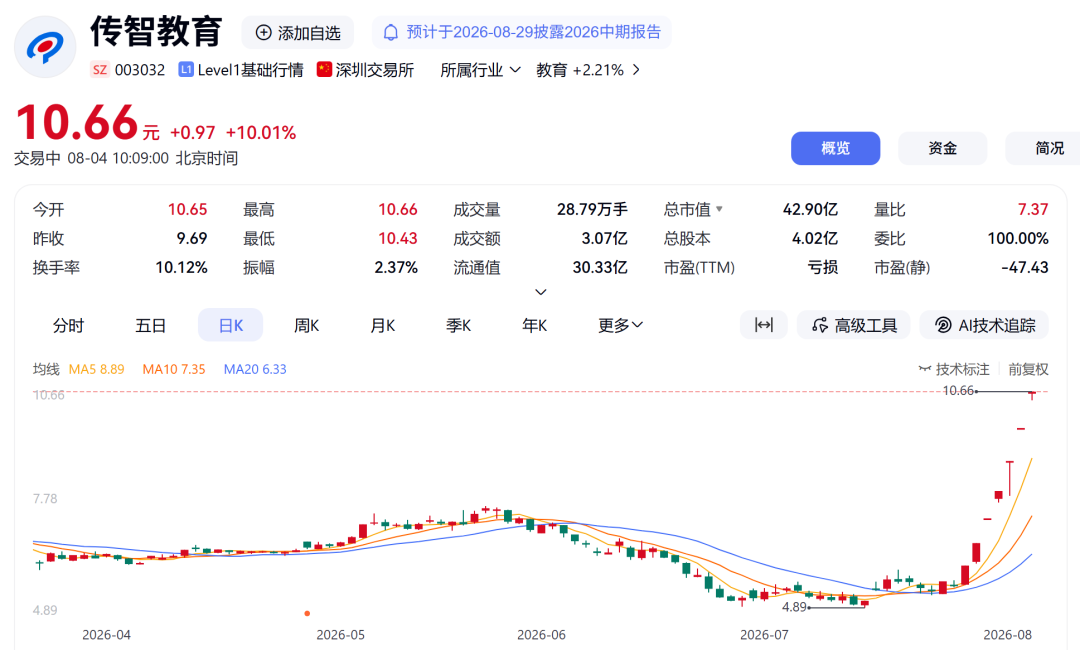This screenshot has height=650, width=1080.
Task: Click the 委比 100.00% value
Action: [1018, 238]
